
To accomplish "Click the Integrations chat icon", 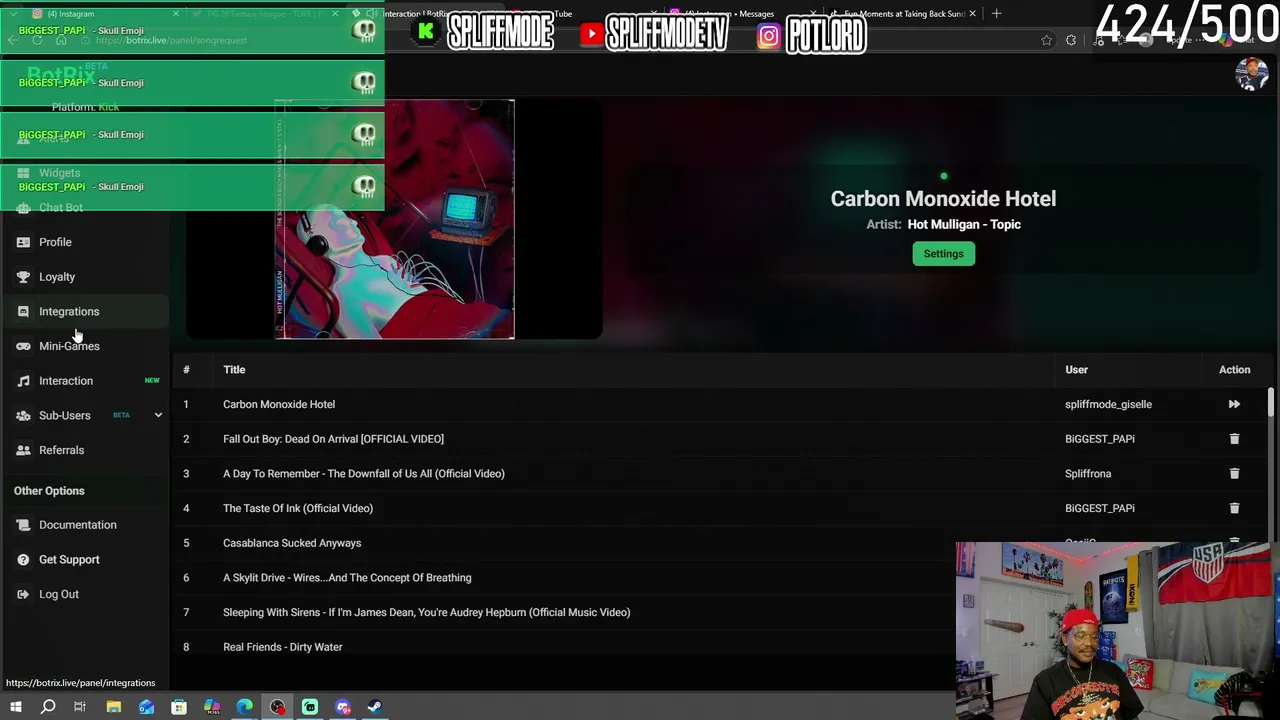I will coord(23,311).
